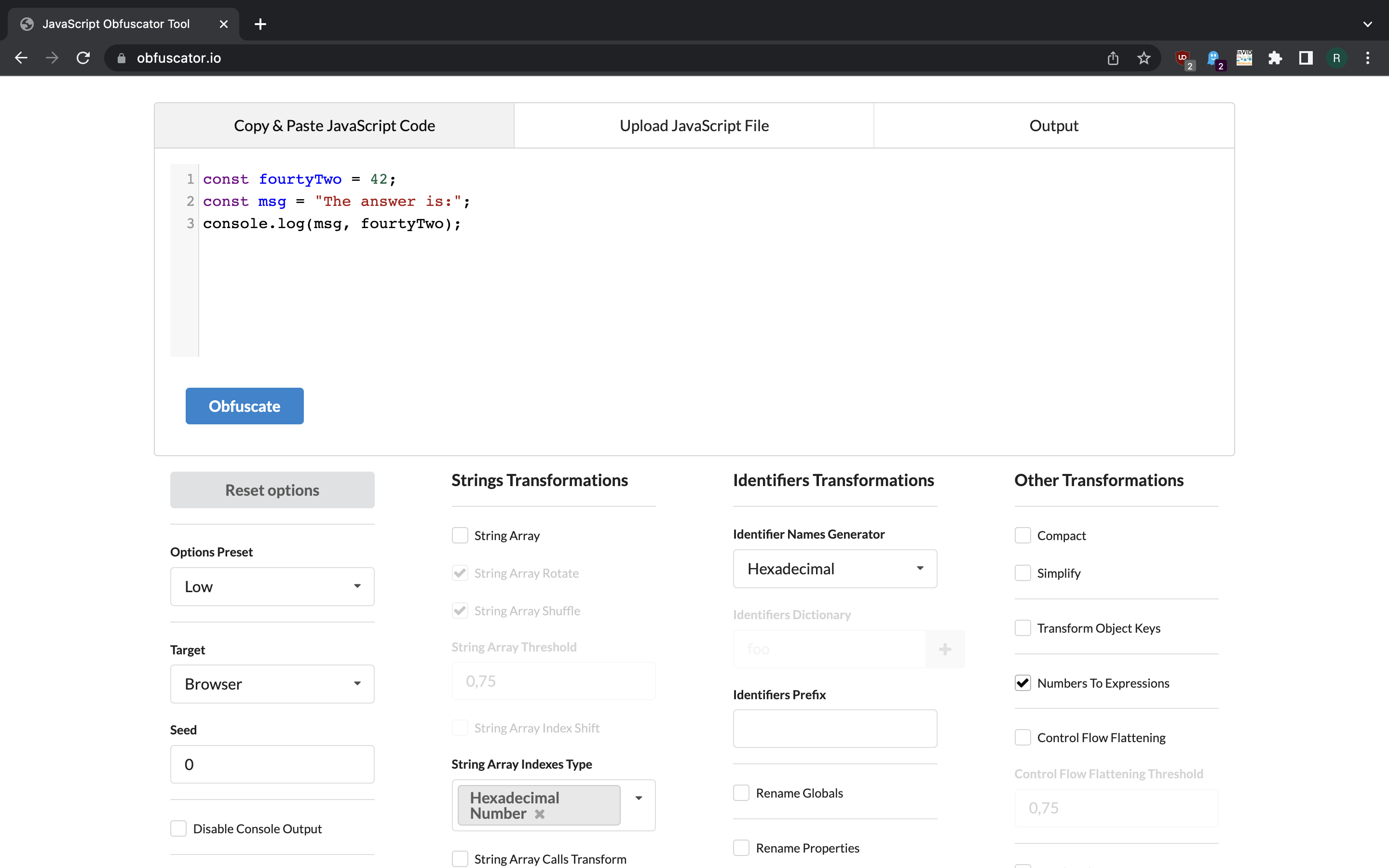Viewport: 1389px width, 868px height.
Task: Open the Options Preset dropdown
Action: pos(272,587)
